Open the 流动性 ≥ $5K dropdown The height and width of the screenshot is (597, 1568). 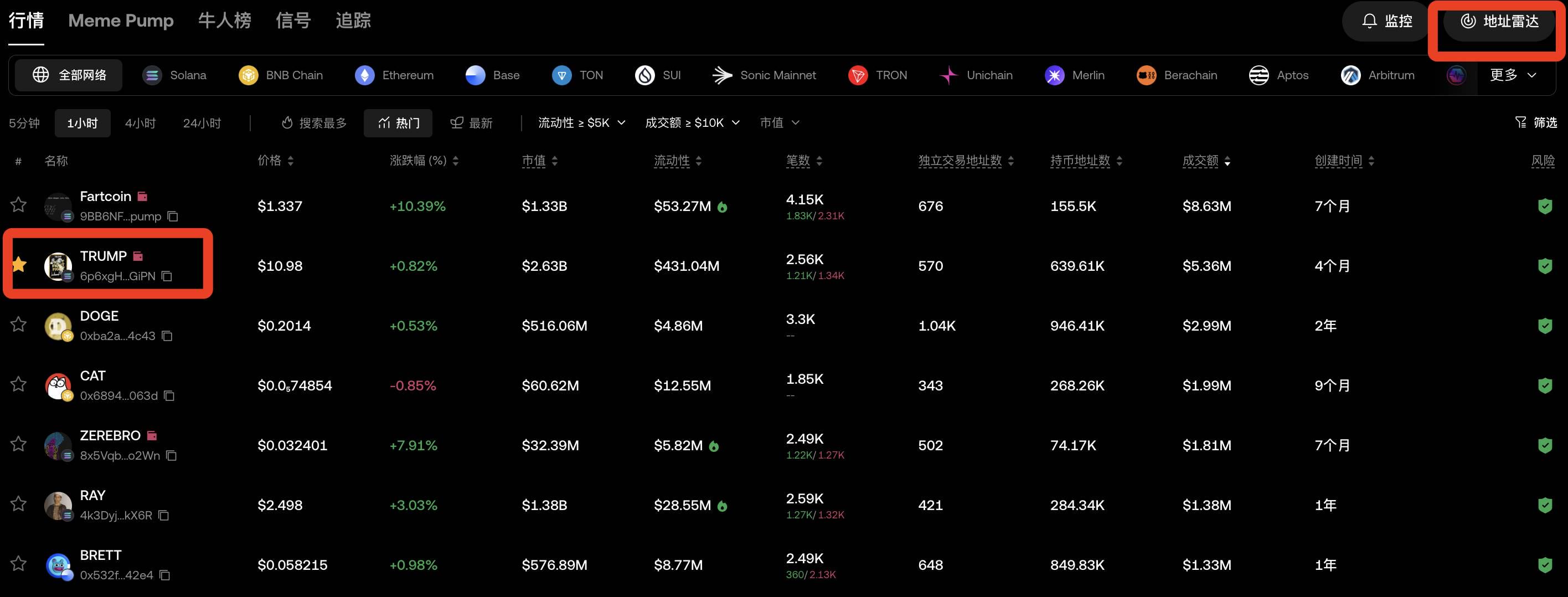coord(581,123)
